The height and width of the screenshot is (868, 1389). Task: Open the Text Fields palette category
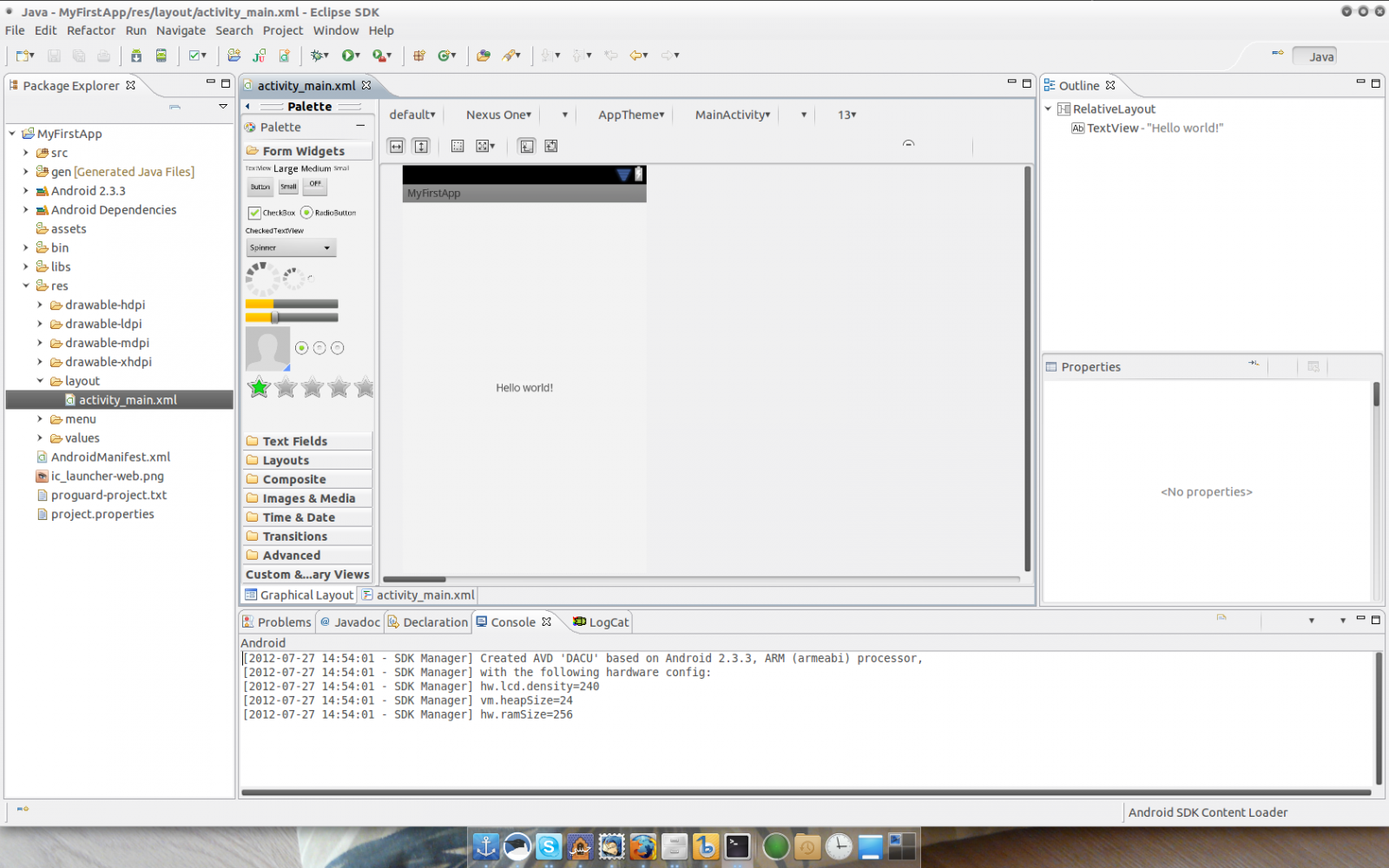click(295, 441)
